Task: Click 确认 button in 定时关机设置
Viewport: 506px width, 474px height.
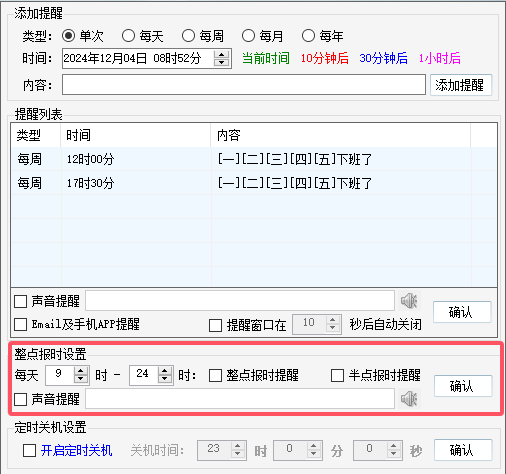Action: pyautogui.click(x=463, y=450)
